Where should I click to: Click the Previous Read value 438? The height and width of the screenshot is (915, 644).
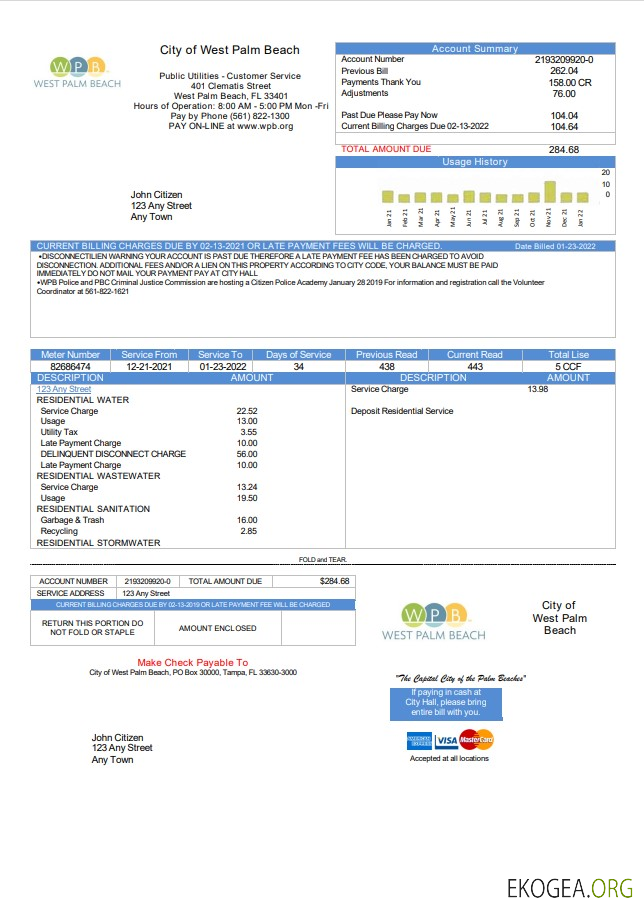click(x=387, y=366)
